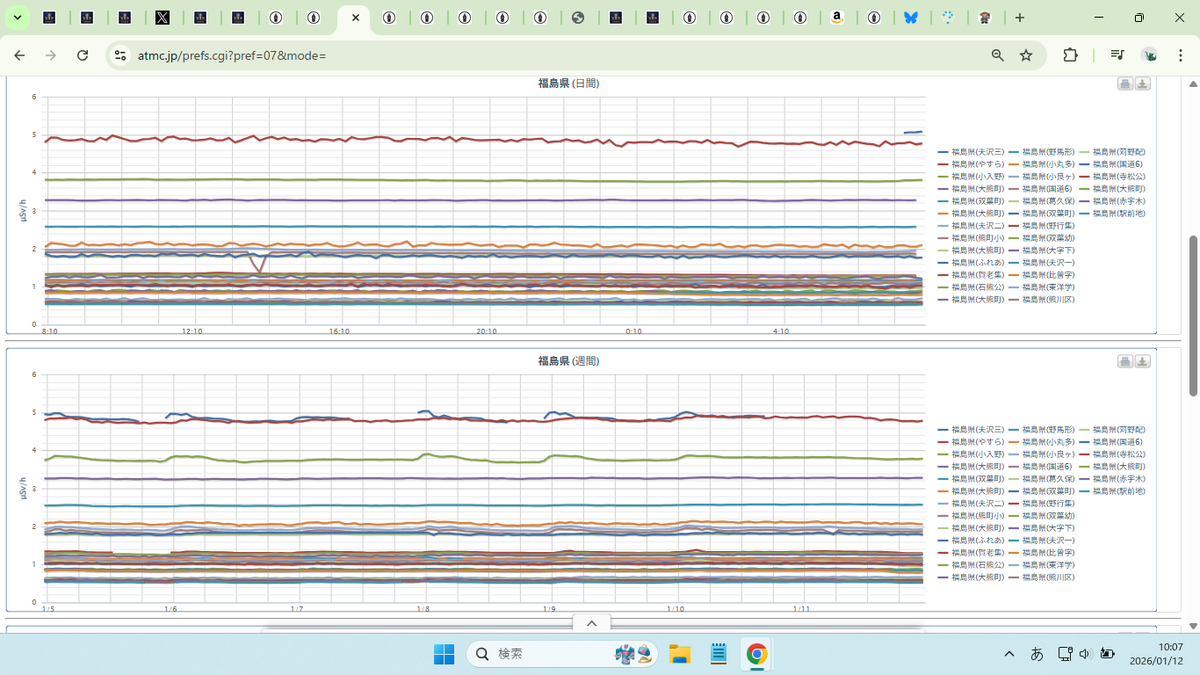Toggle 福島県(小入野) series in daily chart
Viewport: 1200px width, 675px height.
click(x=971, y=175)
